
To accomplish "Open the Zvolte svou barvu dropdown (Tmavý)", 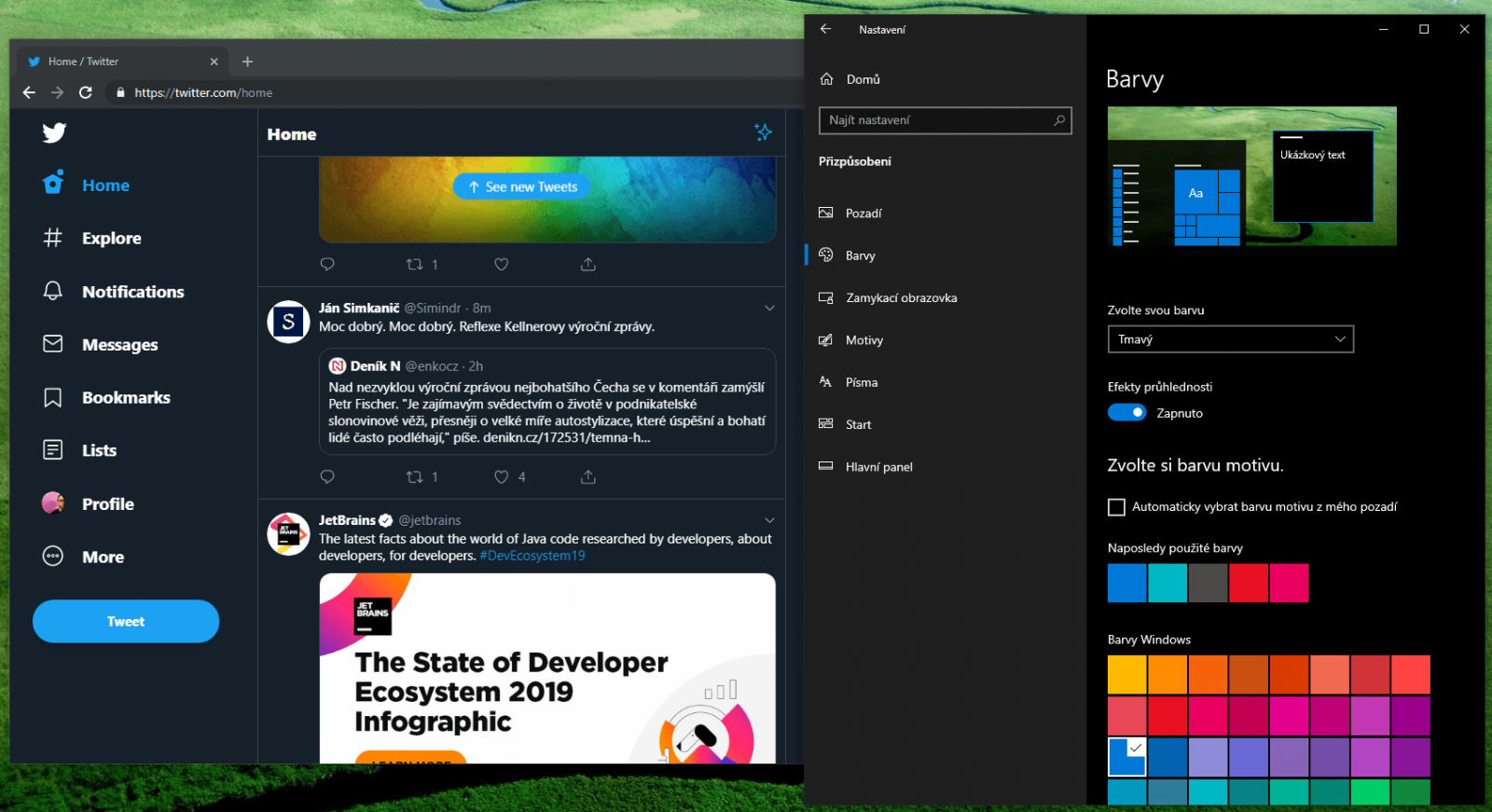I will coord(1230,339).
